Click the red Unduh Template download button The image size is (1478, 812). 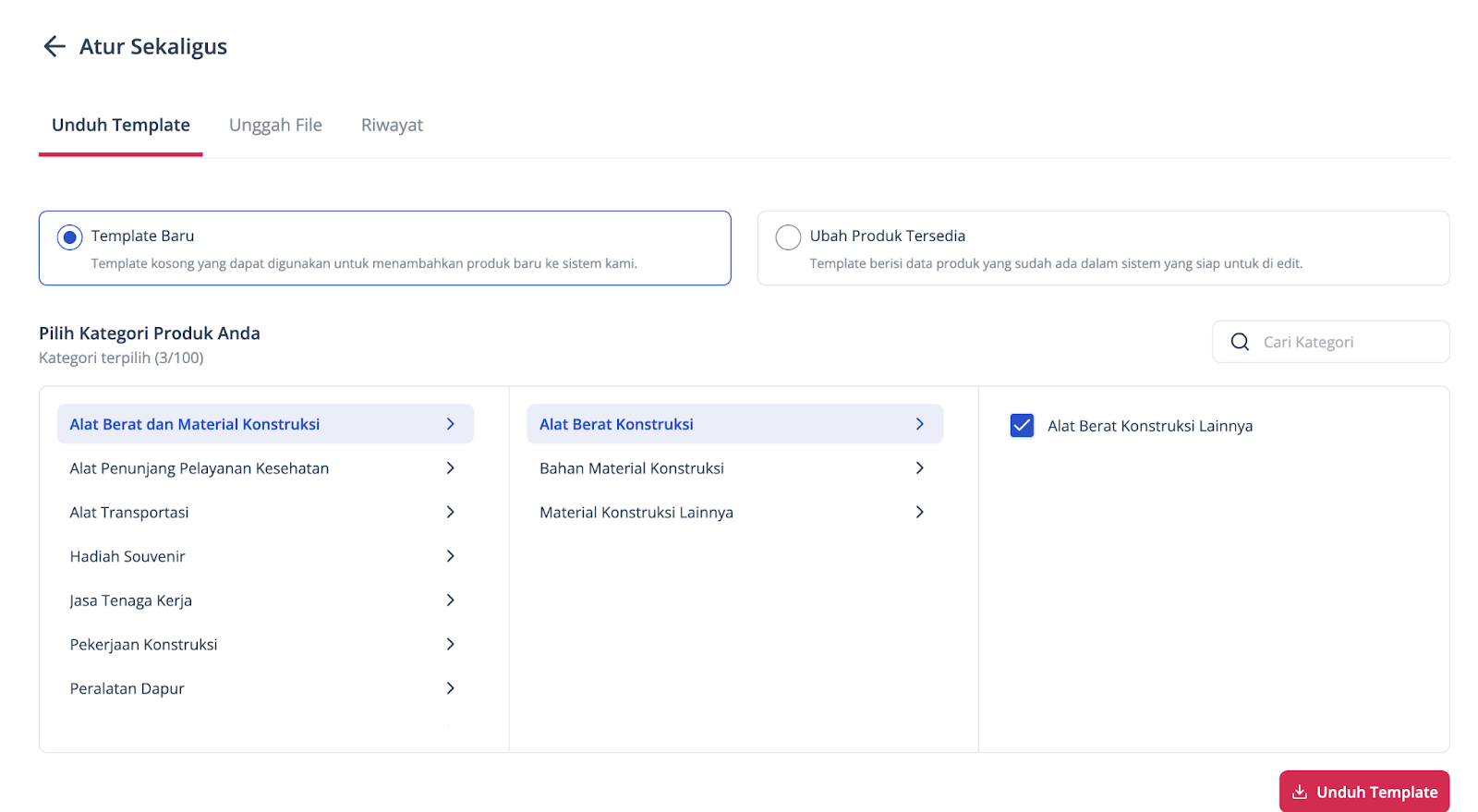coord(1364,792)
